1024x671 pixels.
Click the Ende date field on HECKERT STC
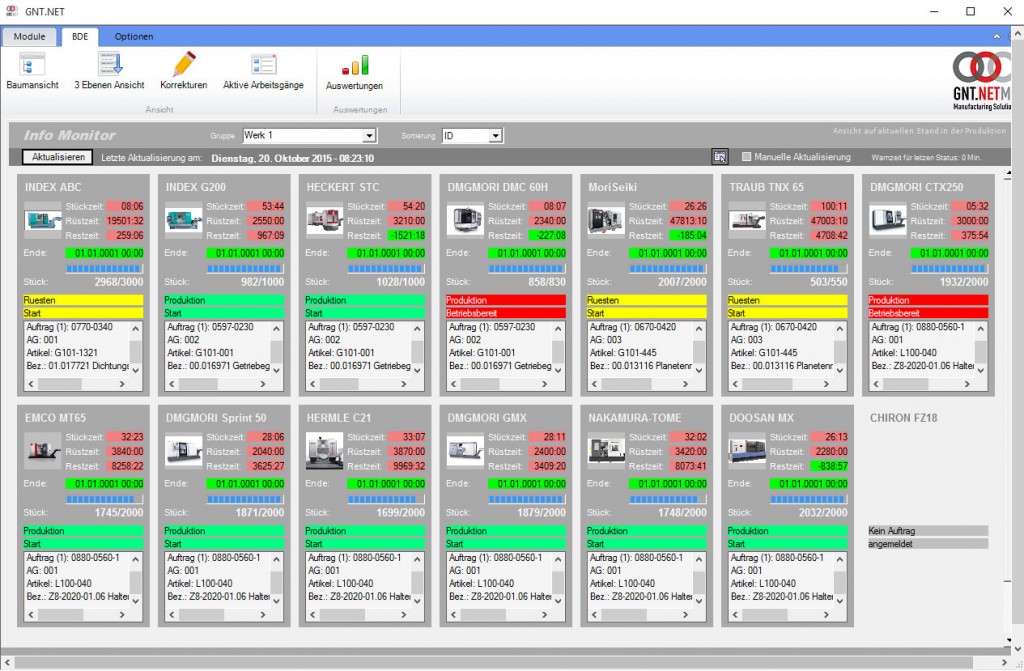pos(385,253)
